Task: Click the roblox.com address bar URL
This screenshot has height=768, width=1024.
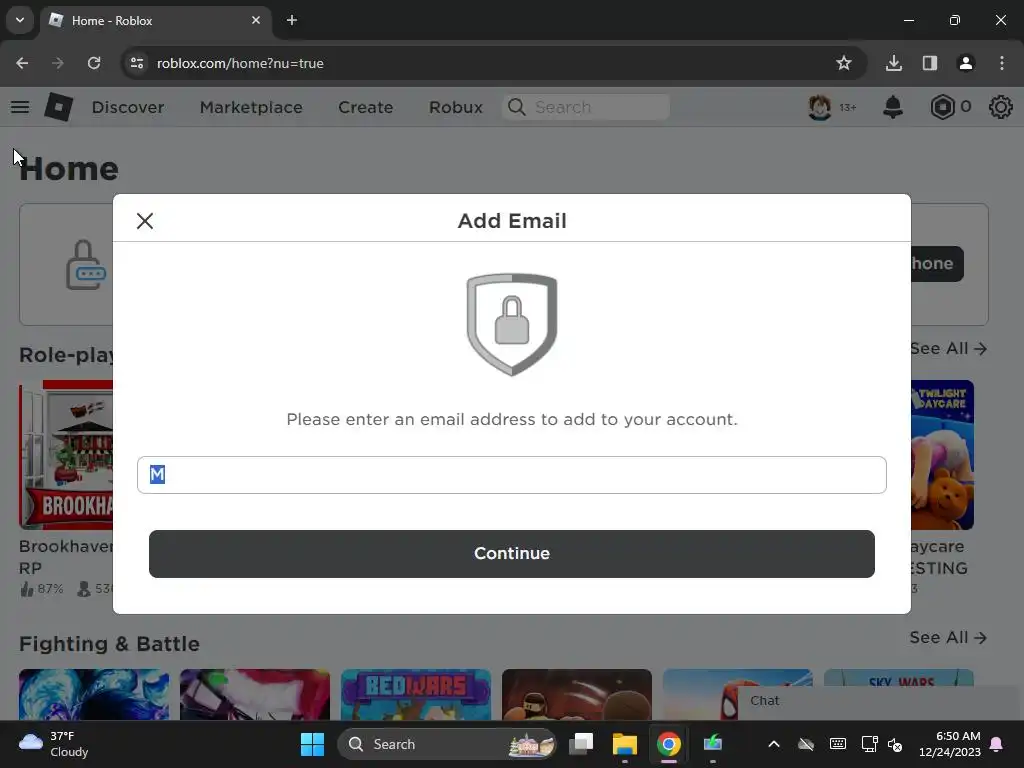Action: (240, 63)
